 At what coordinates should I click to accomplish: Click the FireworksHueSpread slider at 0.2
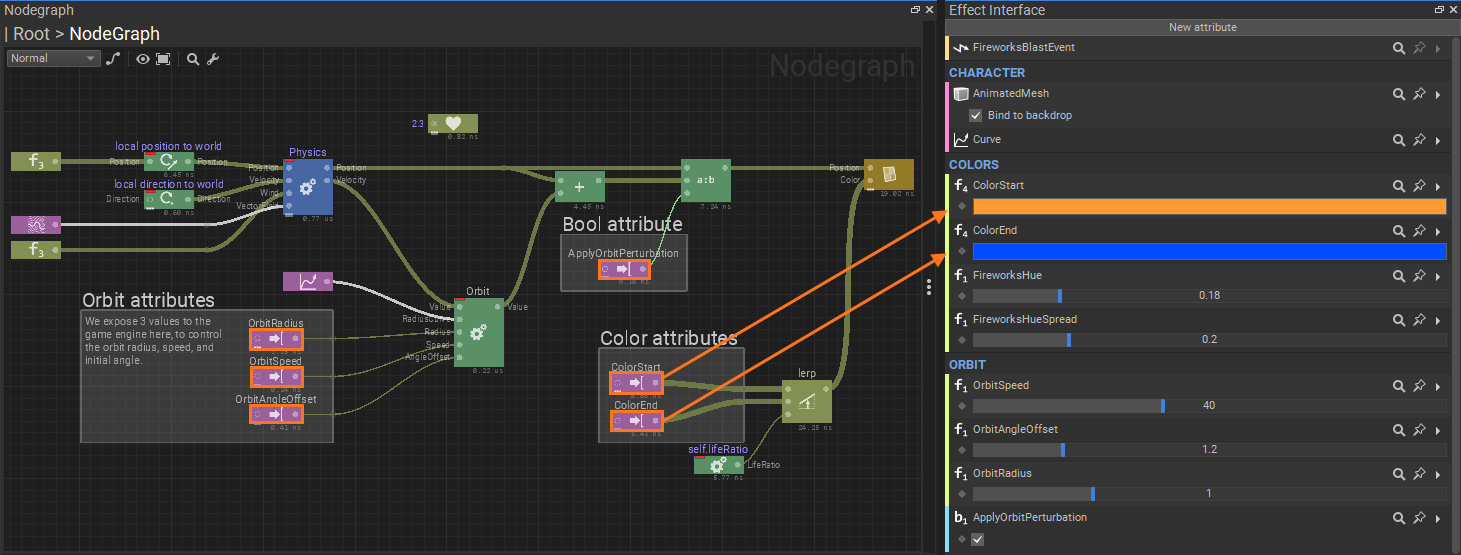(x=1209, y=340)
